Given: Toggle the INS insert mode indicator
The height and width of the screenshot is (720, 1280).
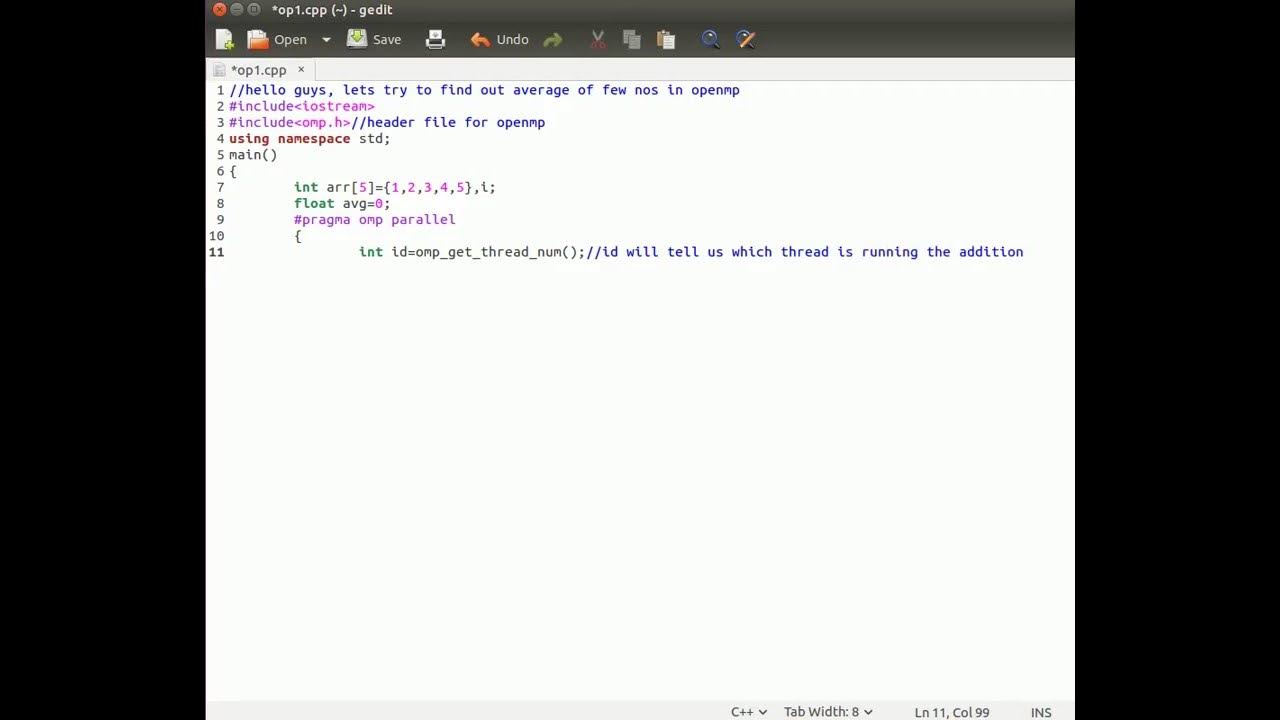Looking at the screenshot, I should tap(1041, 712).
